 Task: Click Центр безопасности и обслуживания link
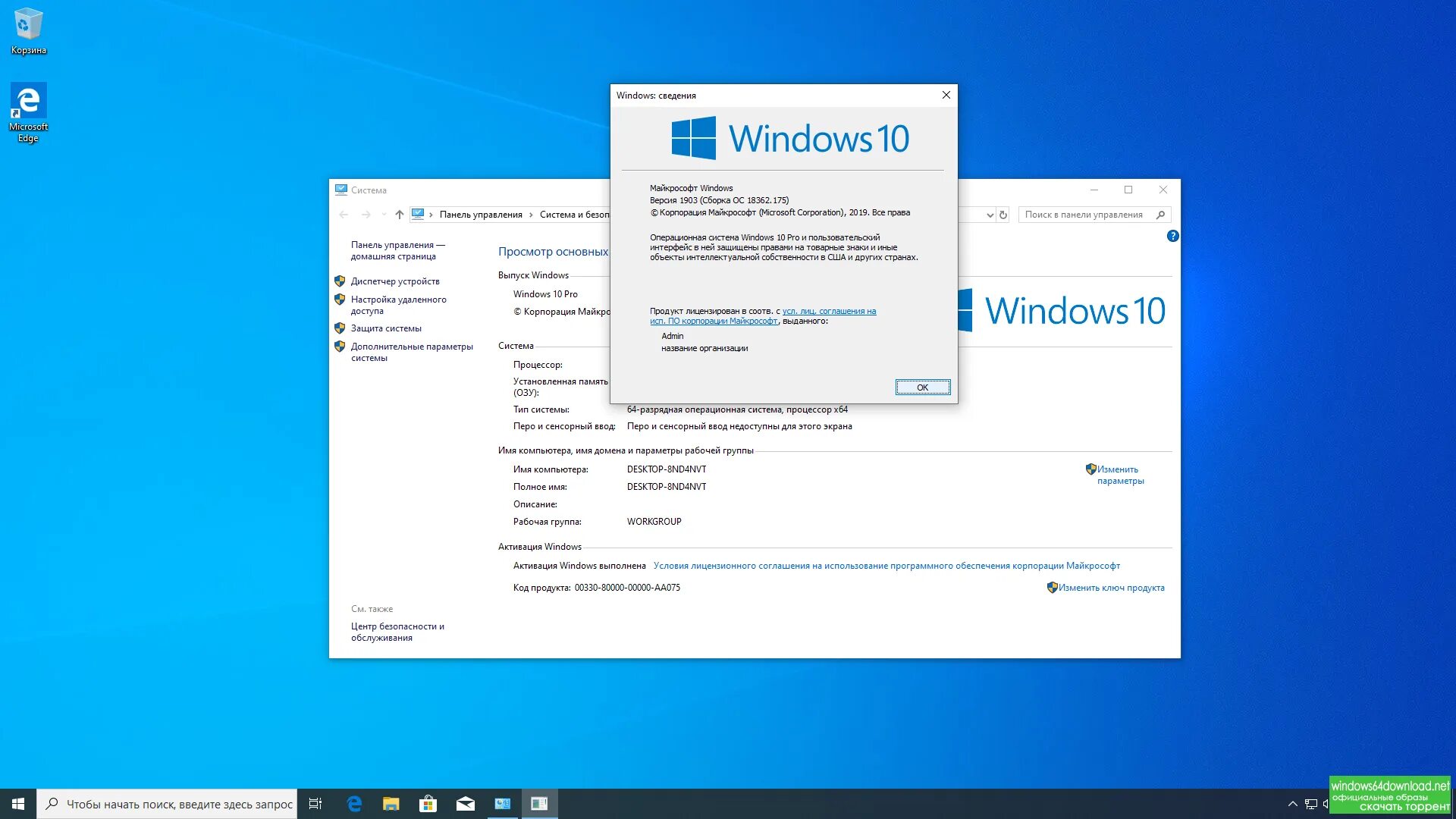398,632
